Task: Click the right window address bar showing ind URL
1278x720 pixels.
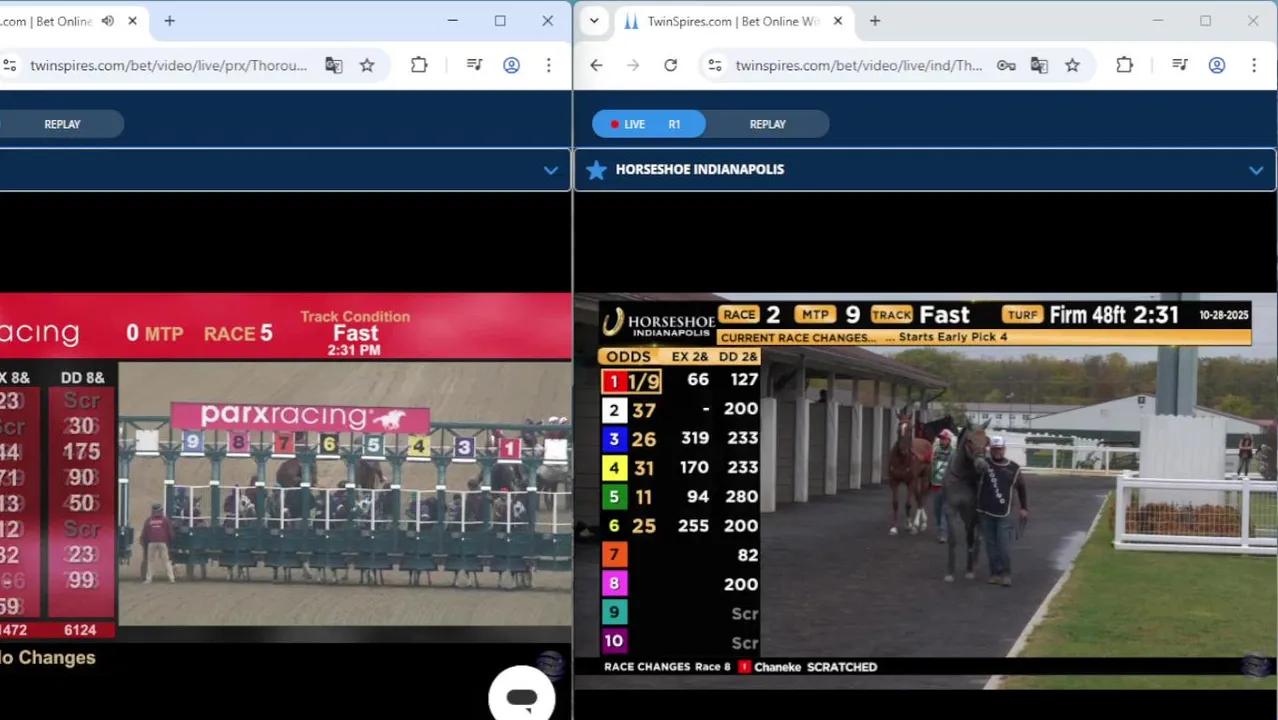Action: point(859,65)
